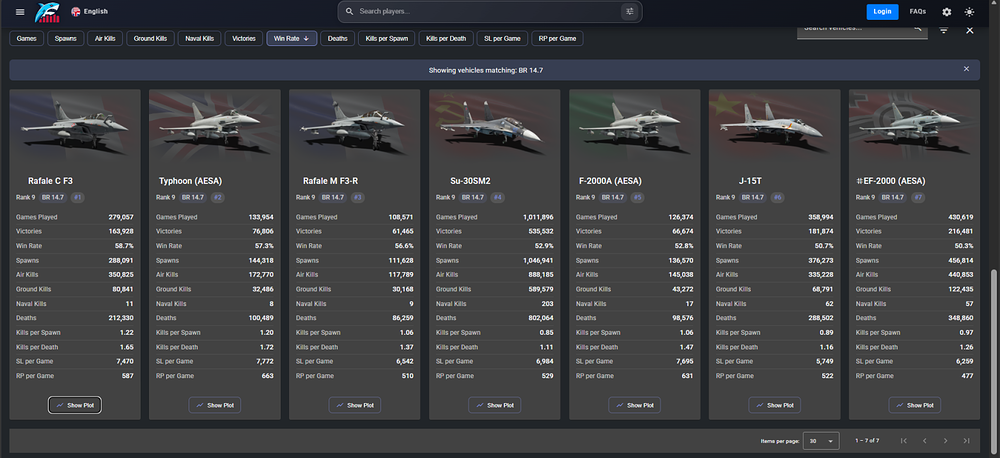Open Typhoon (AESA) vehicle image
The height and width of the screenshot is (458, 1000).
coord(214,124)
